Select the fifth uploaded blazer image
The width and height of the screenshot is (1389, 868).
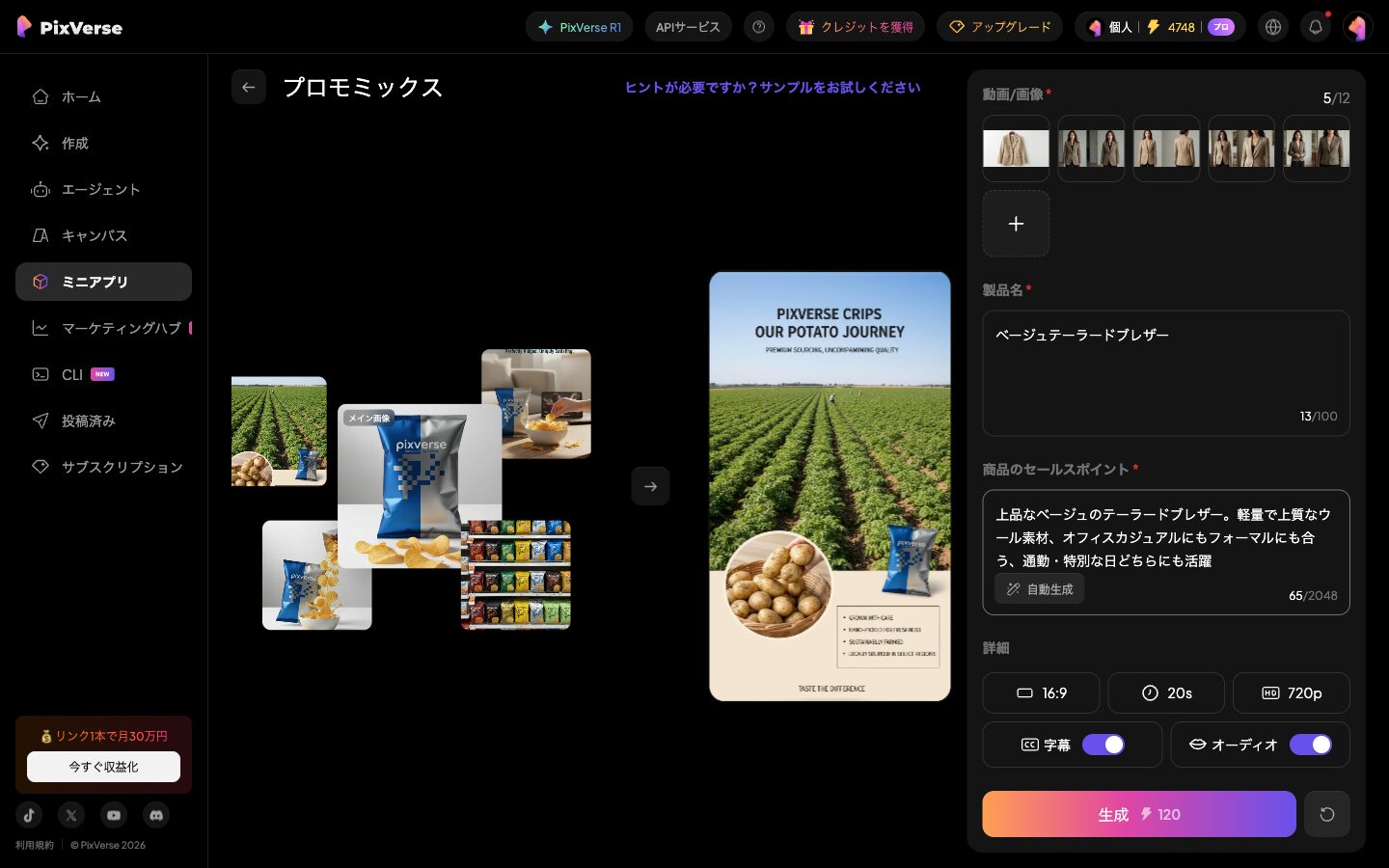[1317, 149]
